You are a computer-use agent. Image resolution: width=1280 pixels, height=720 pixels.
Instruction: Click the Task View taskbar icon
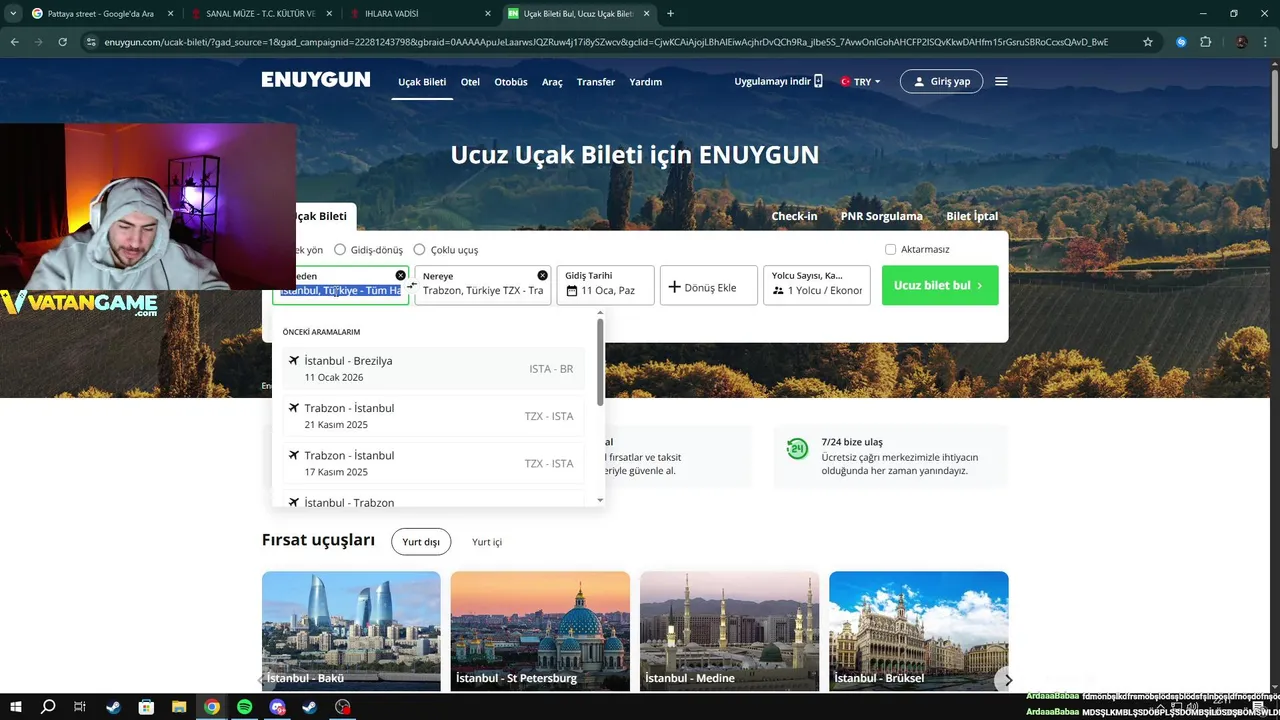80,707
